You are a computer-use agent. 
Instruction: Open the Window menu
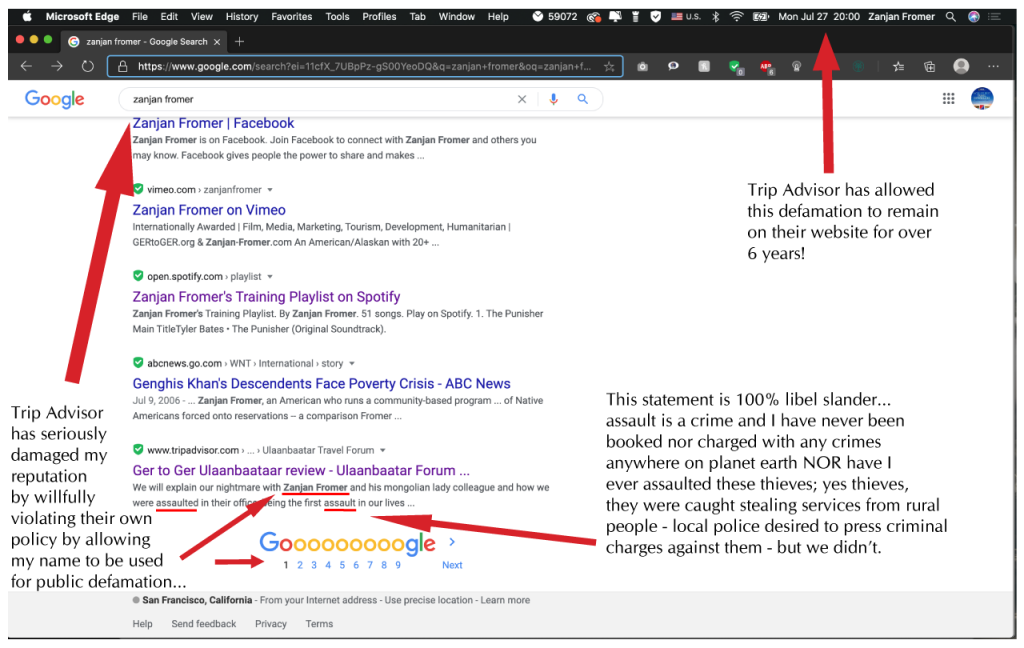[x=456, y=16]
